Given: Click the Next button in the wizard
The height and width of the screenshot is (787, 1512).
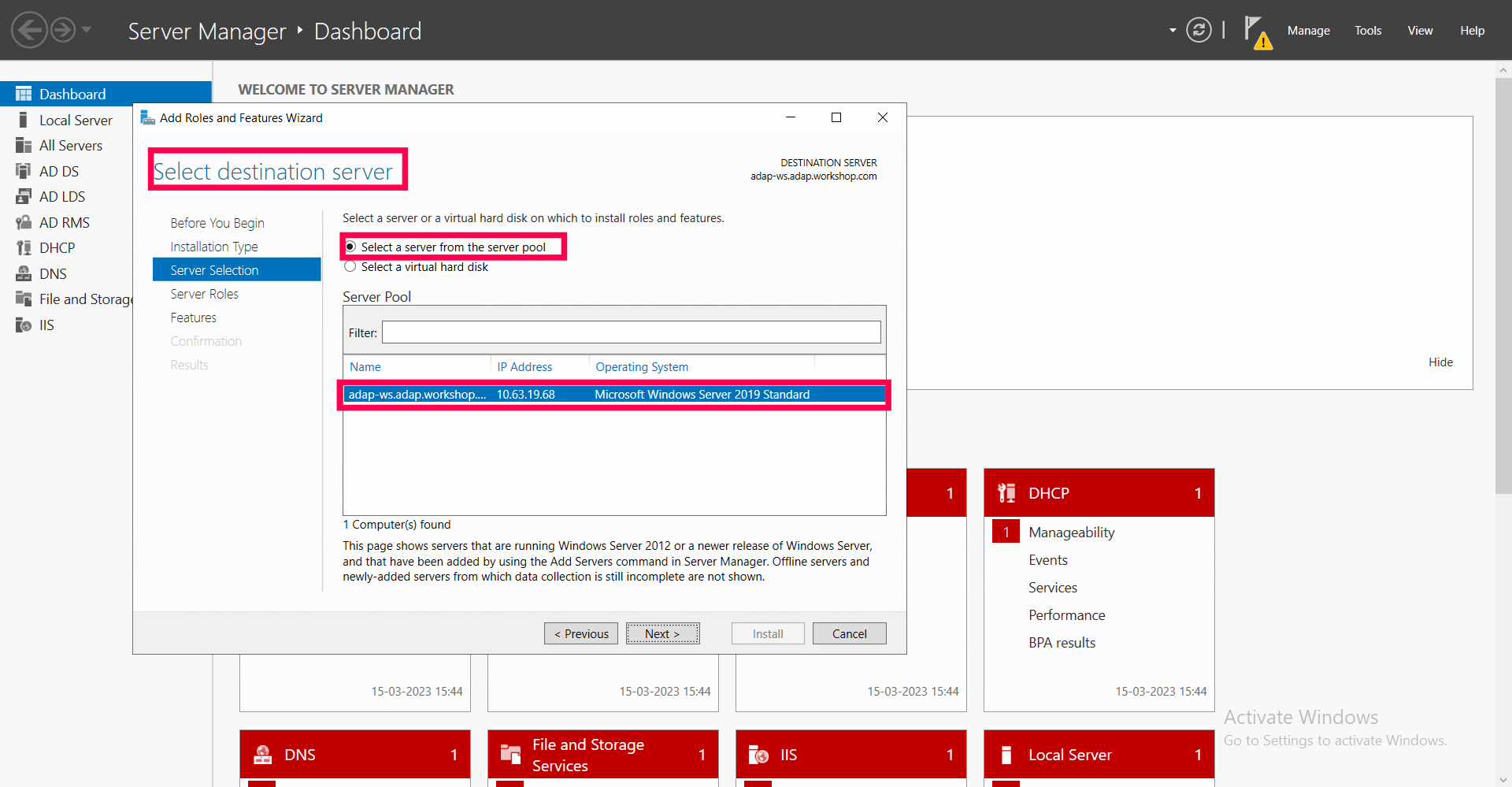Looking at the screenshot, I should [662, 633].
